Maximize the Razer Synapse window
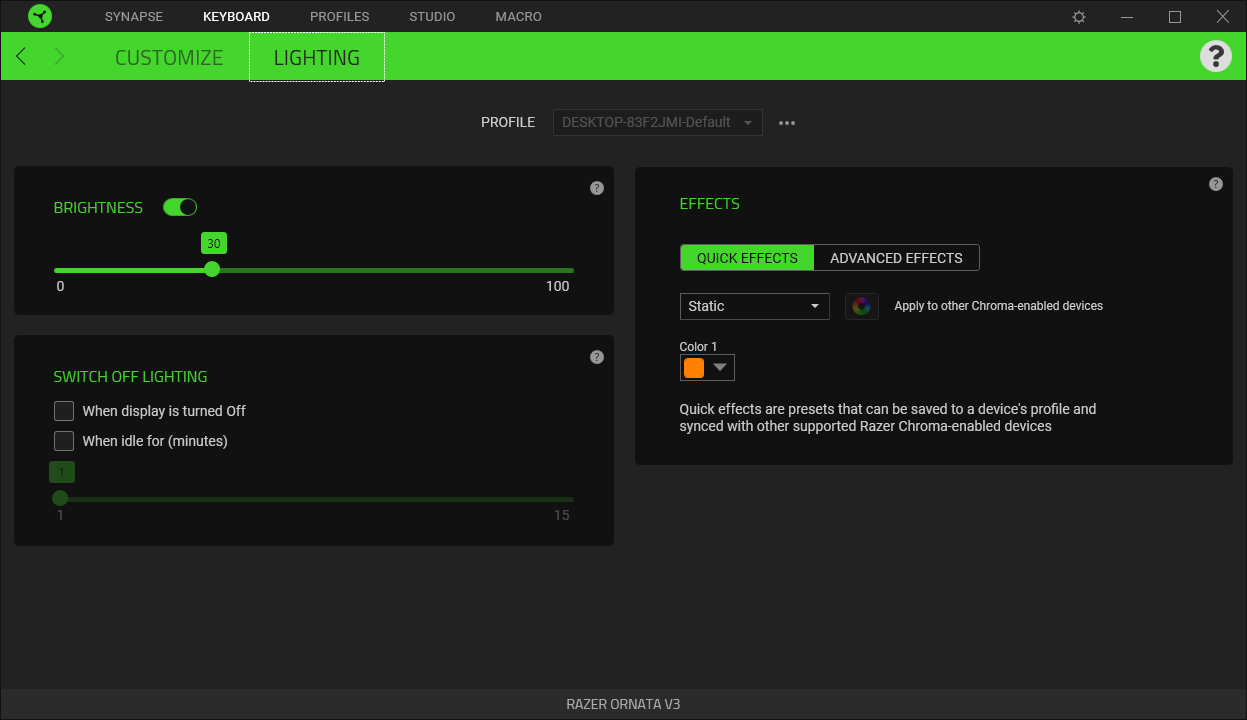The width and height of the screenshot is (1247, 720). (x=1175, y=17)
